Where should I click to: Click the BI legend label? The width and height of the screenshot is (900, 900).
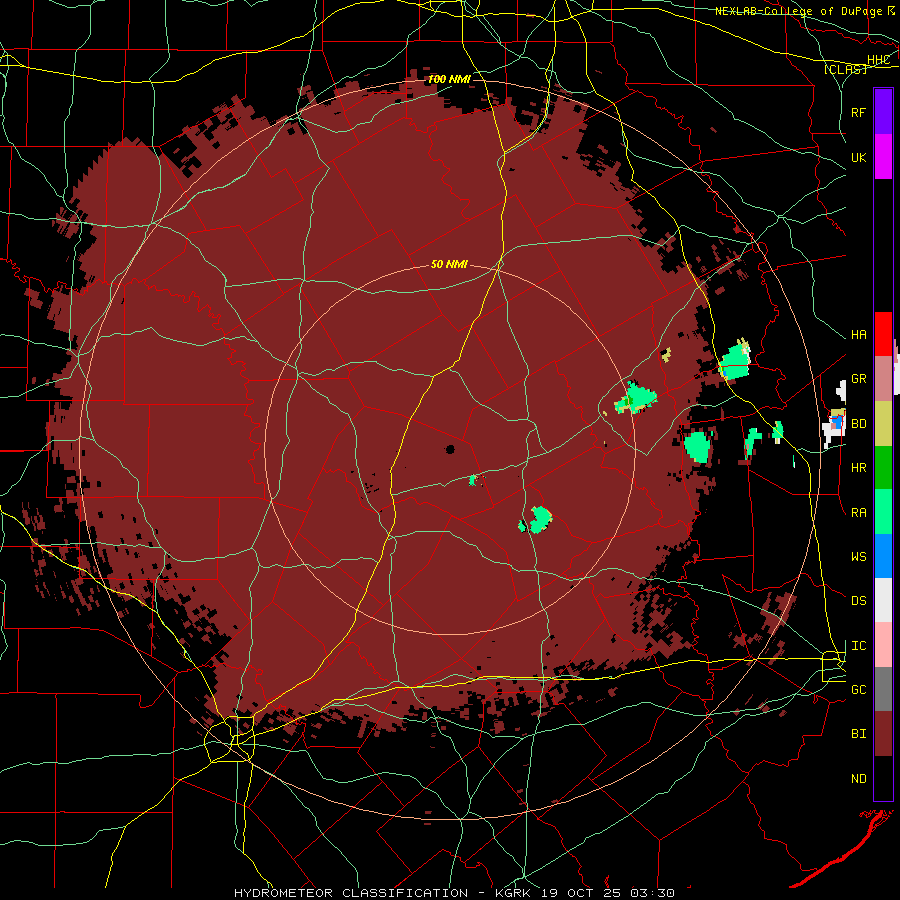(x=859, y=734)
